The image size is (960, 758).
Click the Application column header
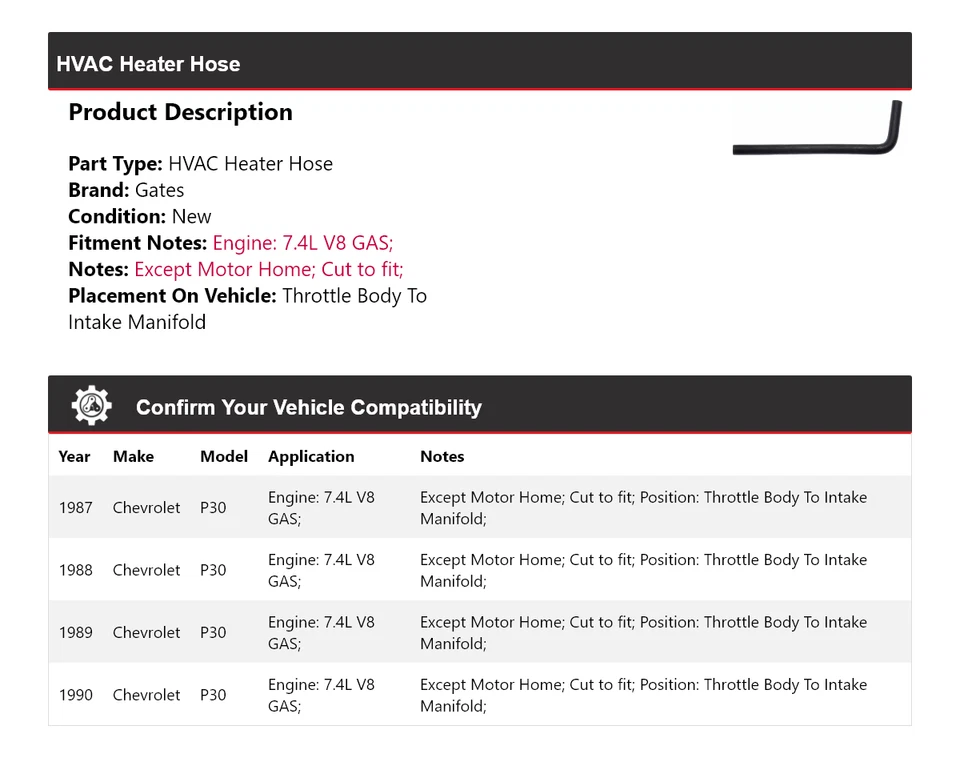[x=311, y=457]
